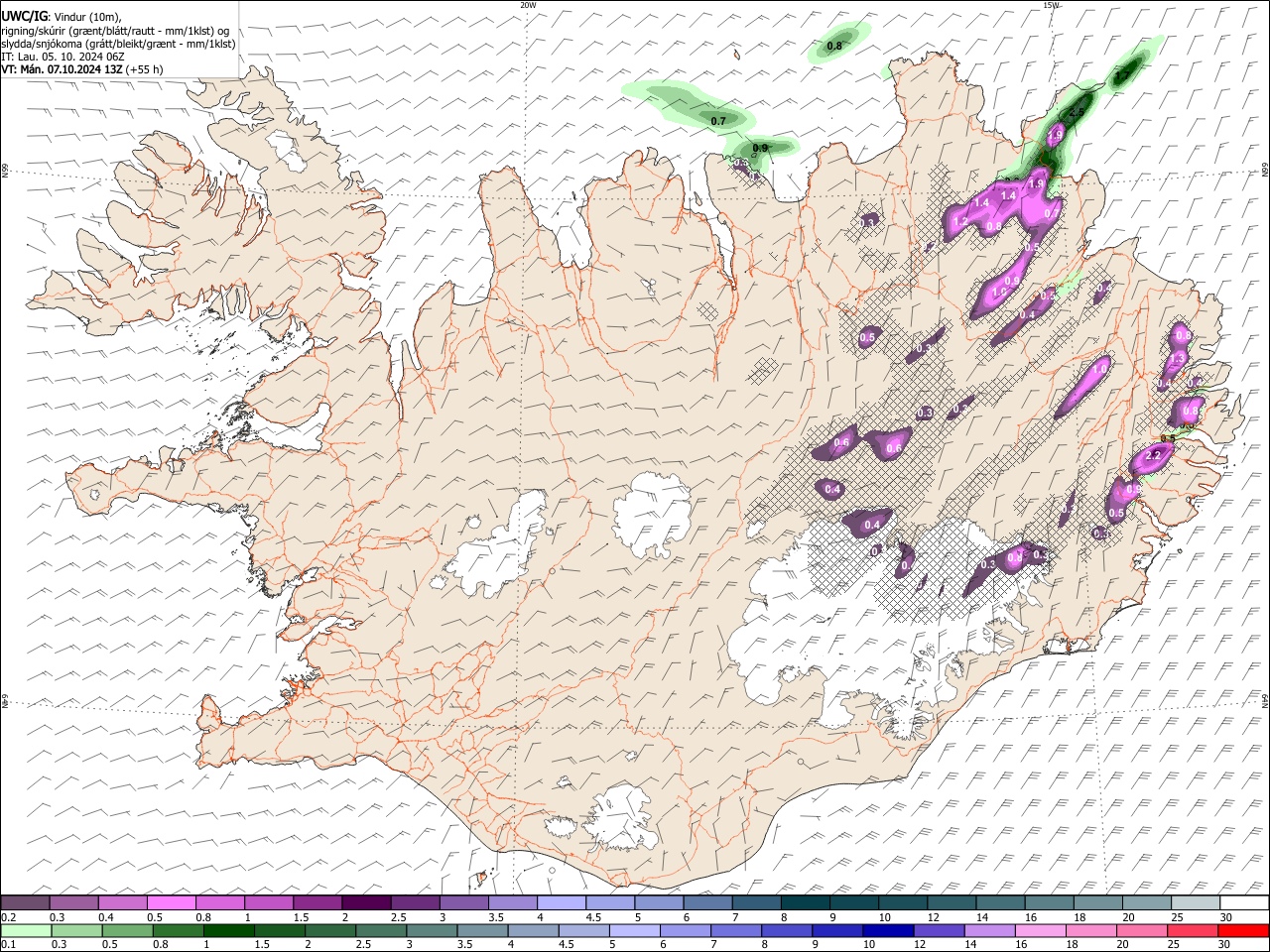
Task: Click the top-row legend swatch labeled 16
Action: (x=1049, y=902)
